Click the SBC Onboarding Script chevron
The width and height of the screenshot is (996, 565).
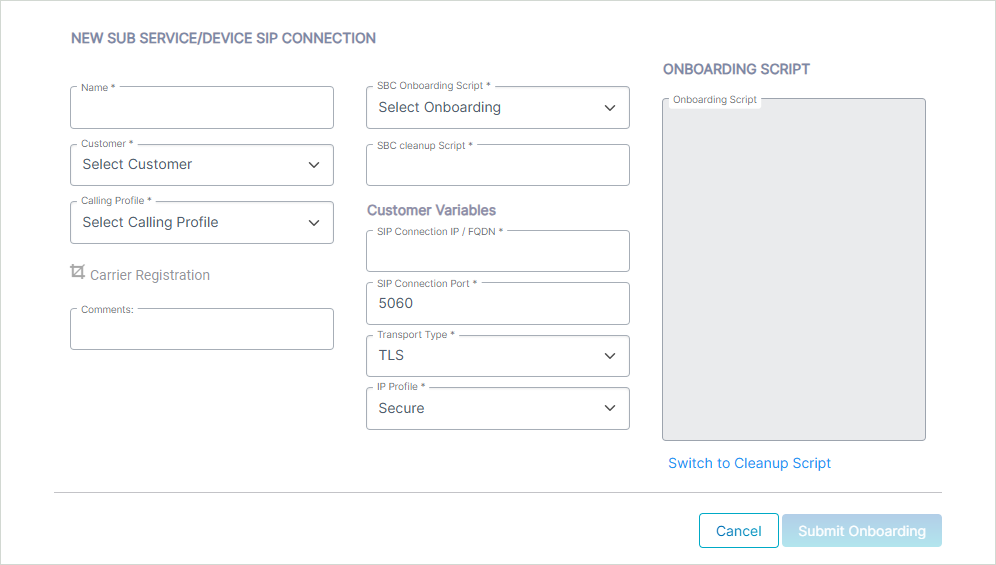610,108
